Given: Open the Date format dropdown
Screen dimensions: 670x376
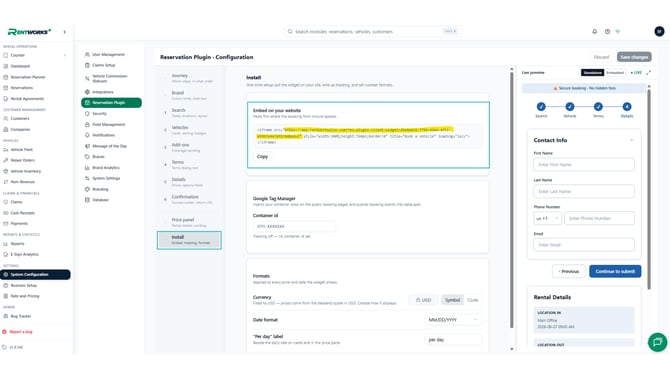Looking at the screenshot, I should pyautogui.click(x=453, y=320).
